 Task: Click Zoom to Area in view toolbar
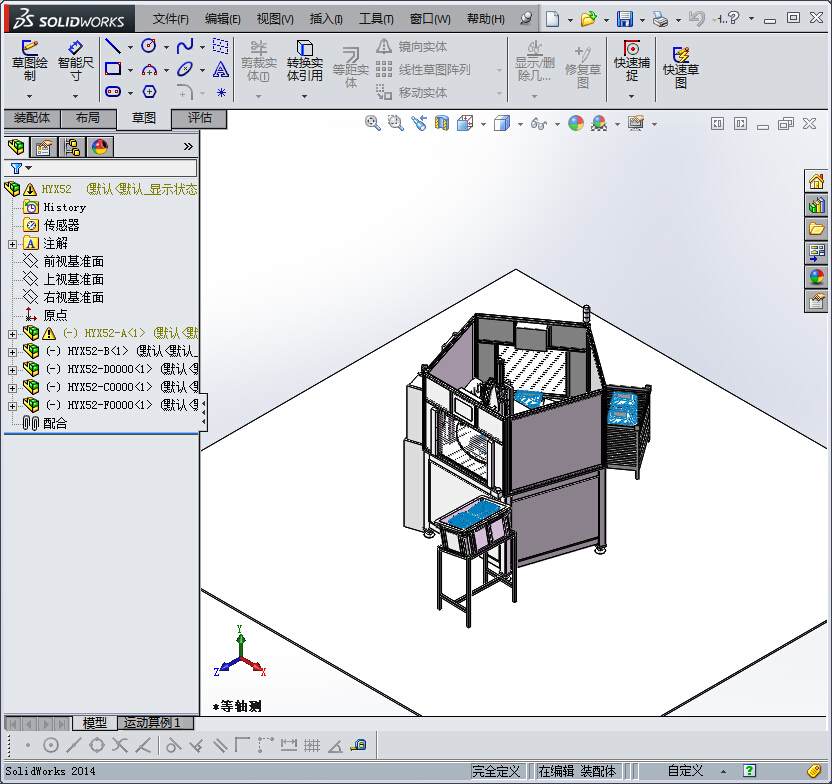(x=395, y=124)
